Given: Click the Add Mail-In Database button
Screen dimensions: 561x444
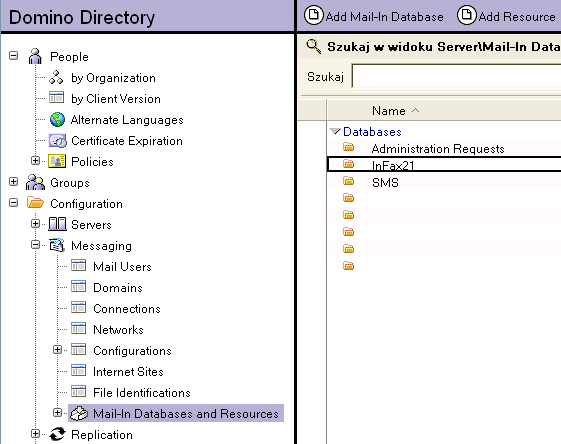Looking at the screenshot, I should click(x=374, y=16).
